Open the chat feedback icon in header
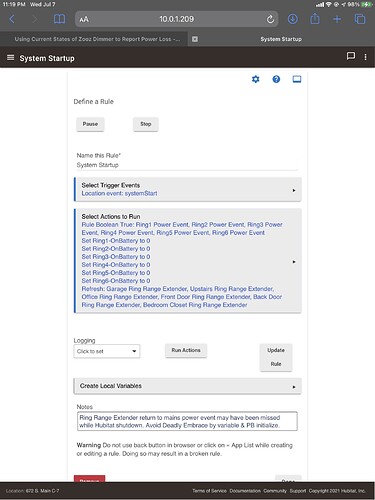 pyautogui.click(x=351, y=56)
